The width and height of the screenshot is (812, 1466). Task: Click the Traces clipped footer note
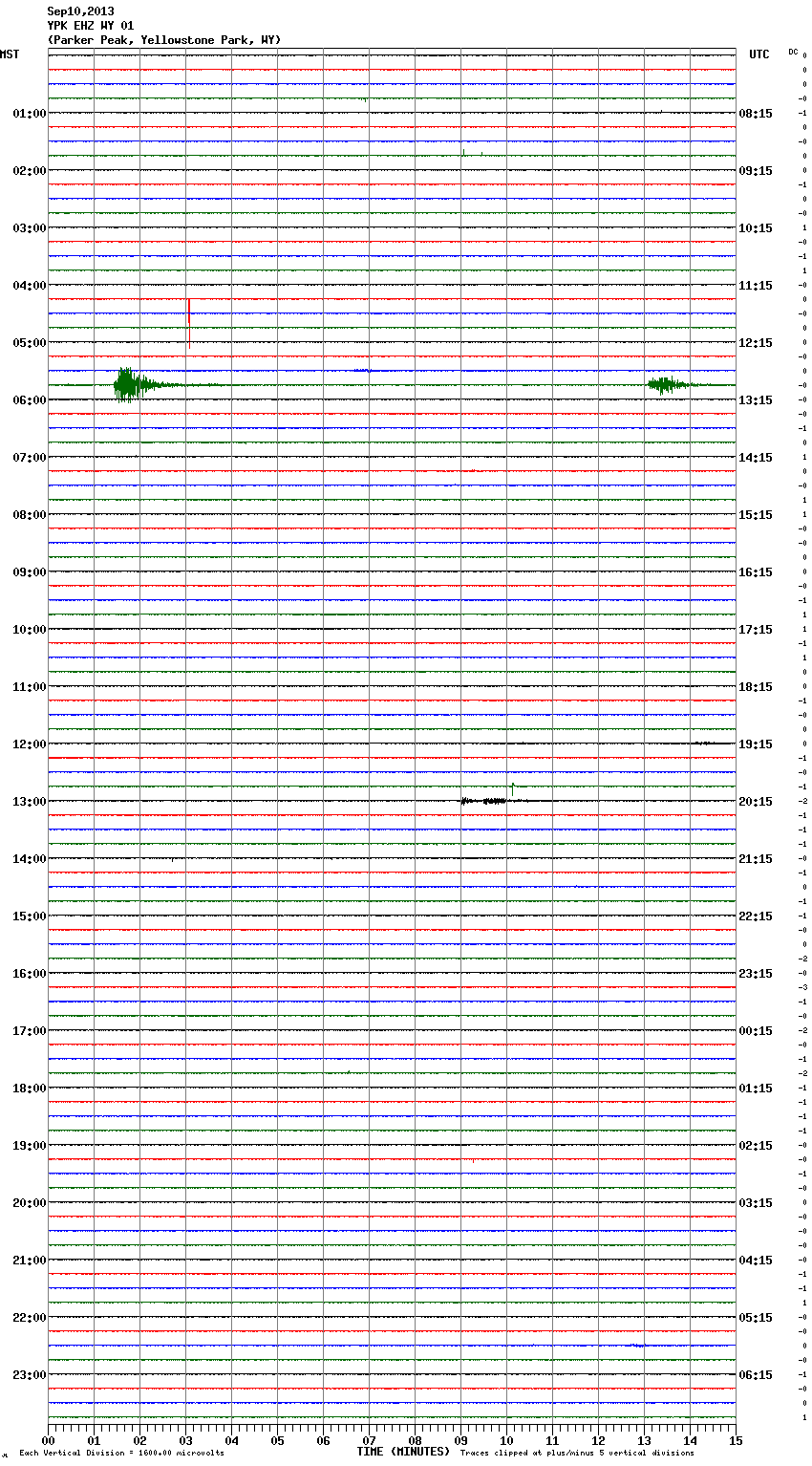tap(577, 1454)
